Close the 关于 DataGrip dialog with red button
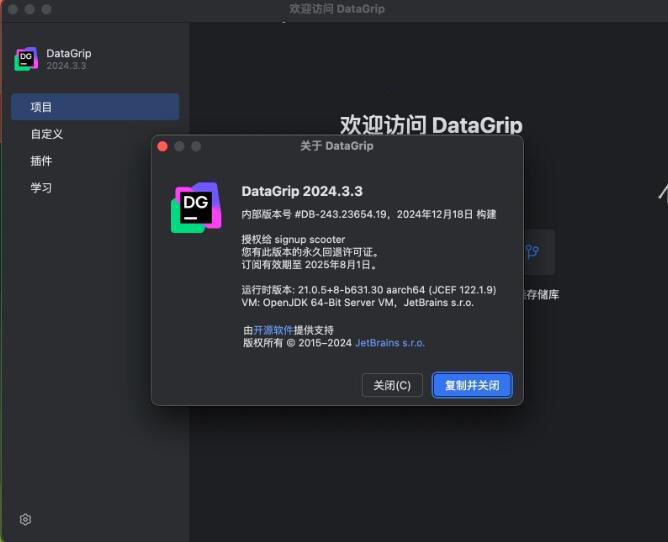 pyautogui.click(x=162, y=147)
